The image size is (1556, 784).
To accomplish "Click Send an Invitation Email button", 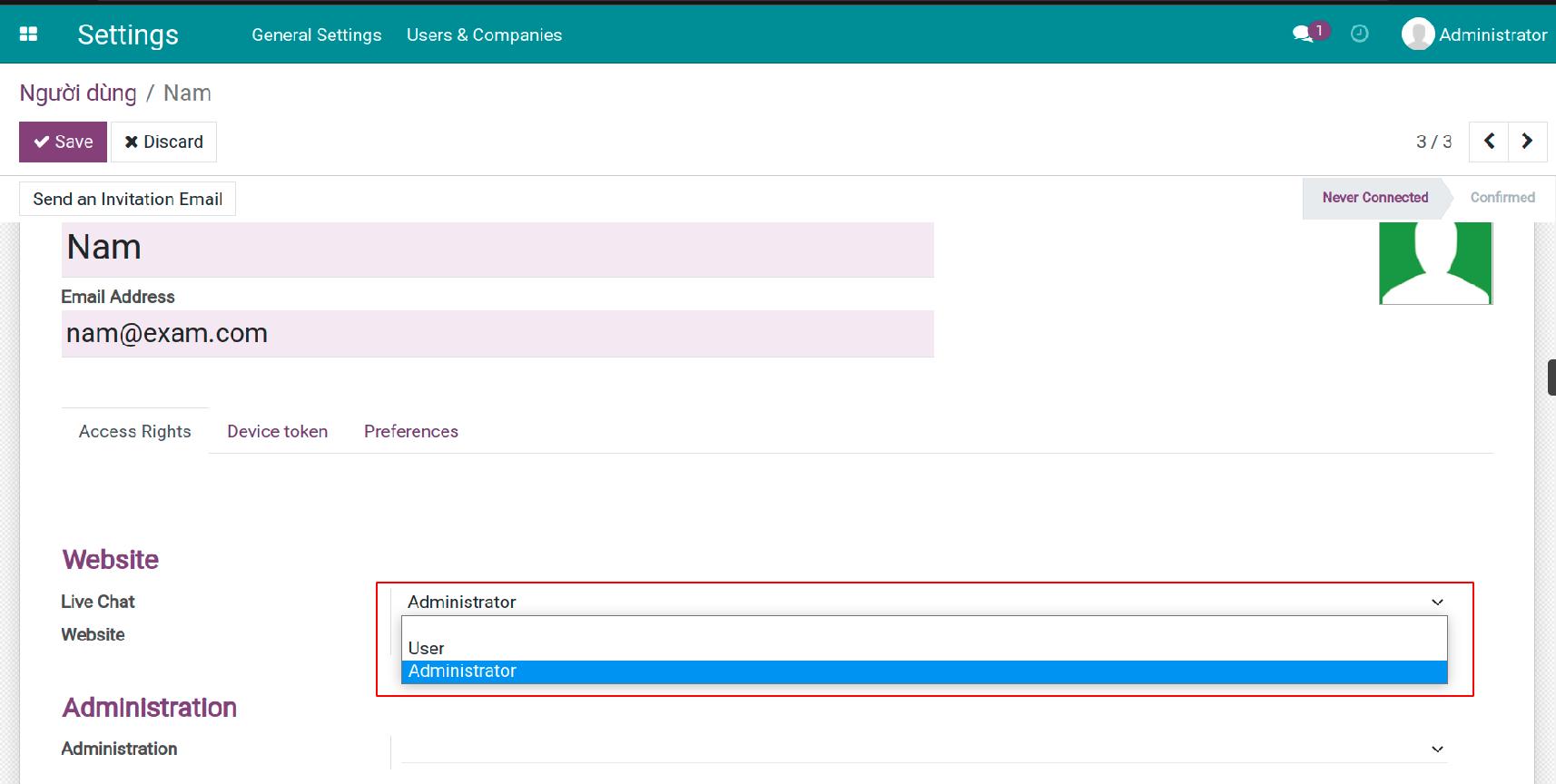I will pos(128,199).
